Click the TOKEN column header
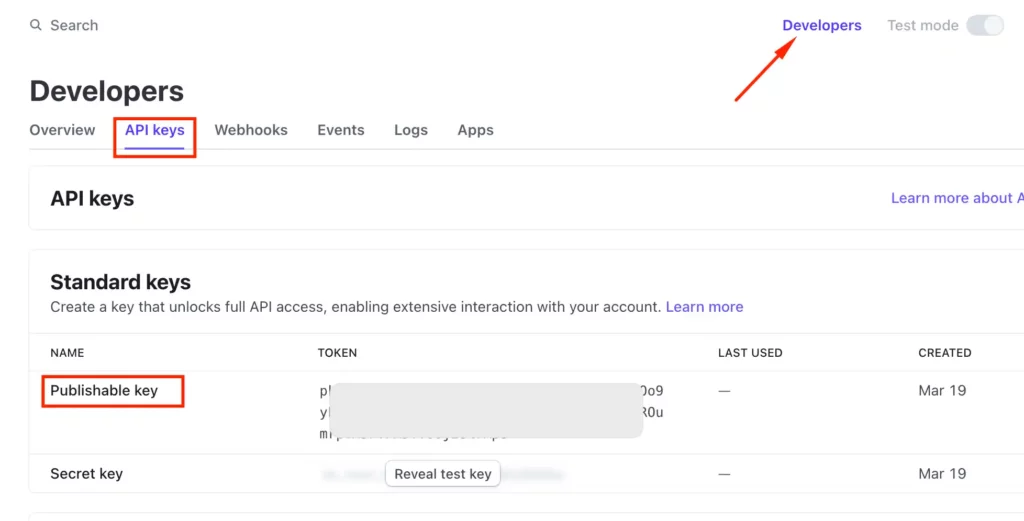Viewport: 1024px width, 521px height. tap(337, 353)
